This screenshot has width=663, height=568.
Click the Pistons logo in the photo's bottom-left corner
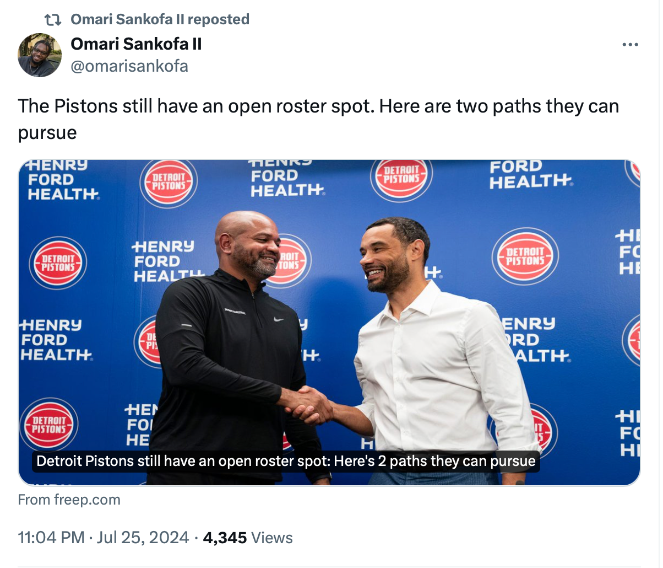click(49, 424)
